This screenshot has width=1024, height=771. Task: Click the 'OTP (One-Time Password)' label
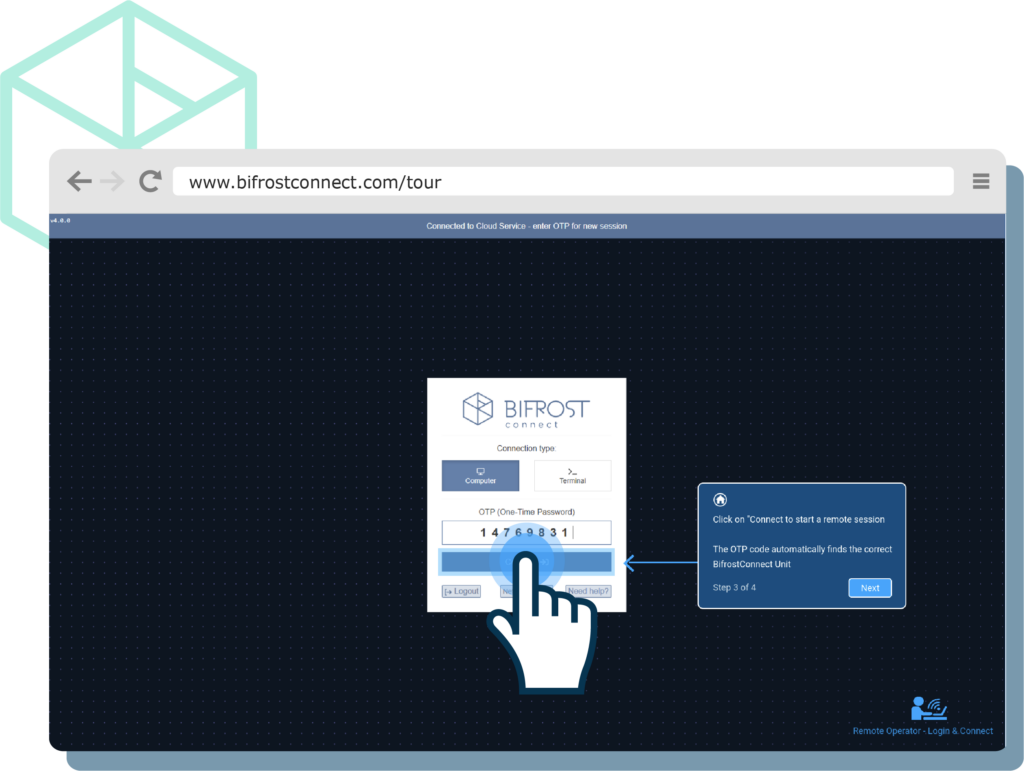526,512
